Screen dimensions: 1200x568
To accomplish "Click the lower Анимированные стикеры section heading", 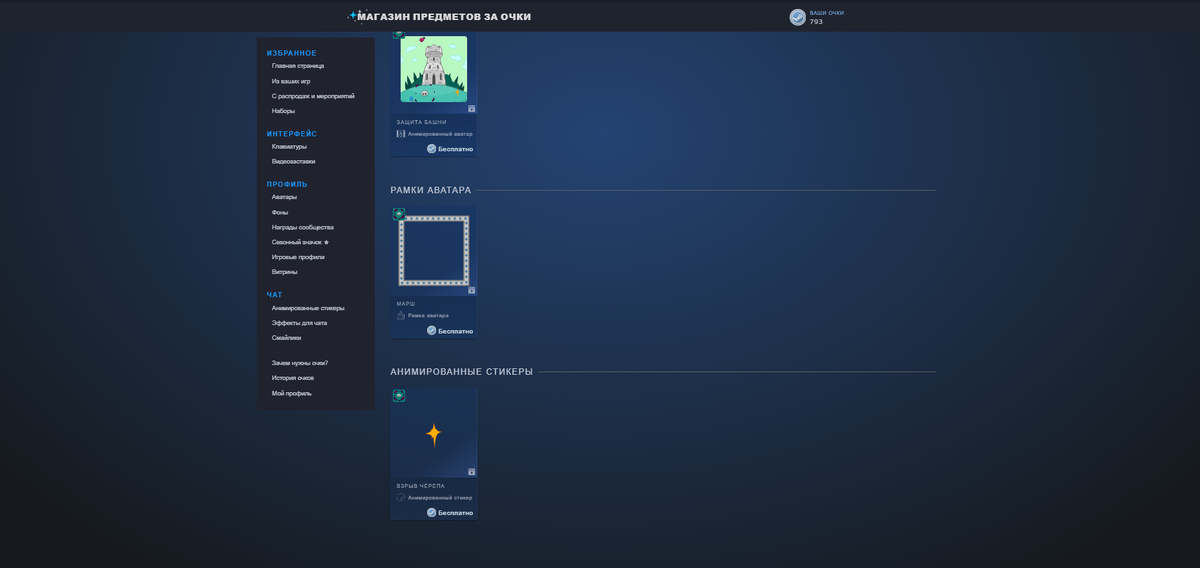I will (x=461, y=372).
